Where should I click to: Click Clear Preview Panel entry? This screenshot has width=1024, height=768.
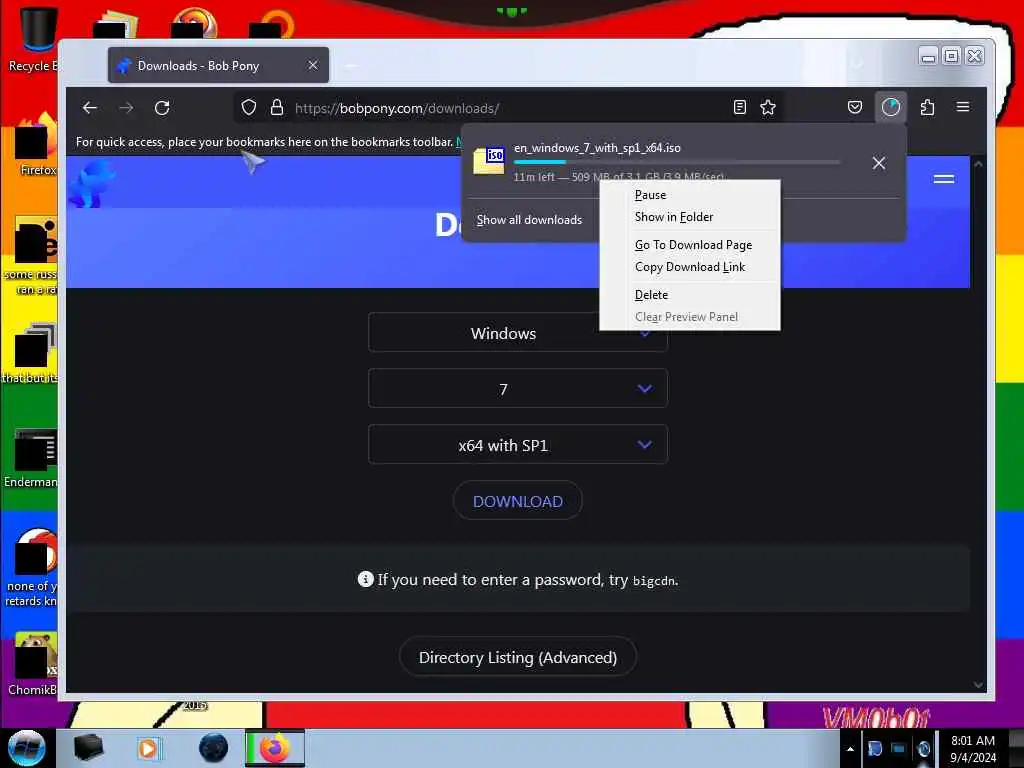coord(690,317)
